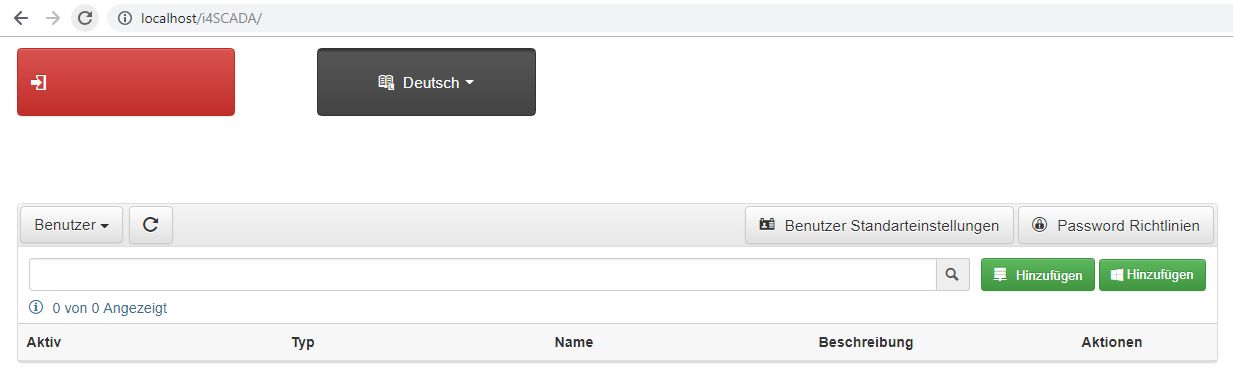Click inside the user search field
The width and height of the screenshot is (1233, 374).
(482, 274)
